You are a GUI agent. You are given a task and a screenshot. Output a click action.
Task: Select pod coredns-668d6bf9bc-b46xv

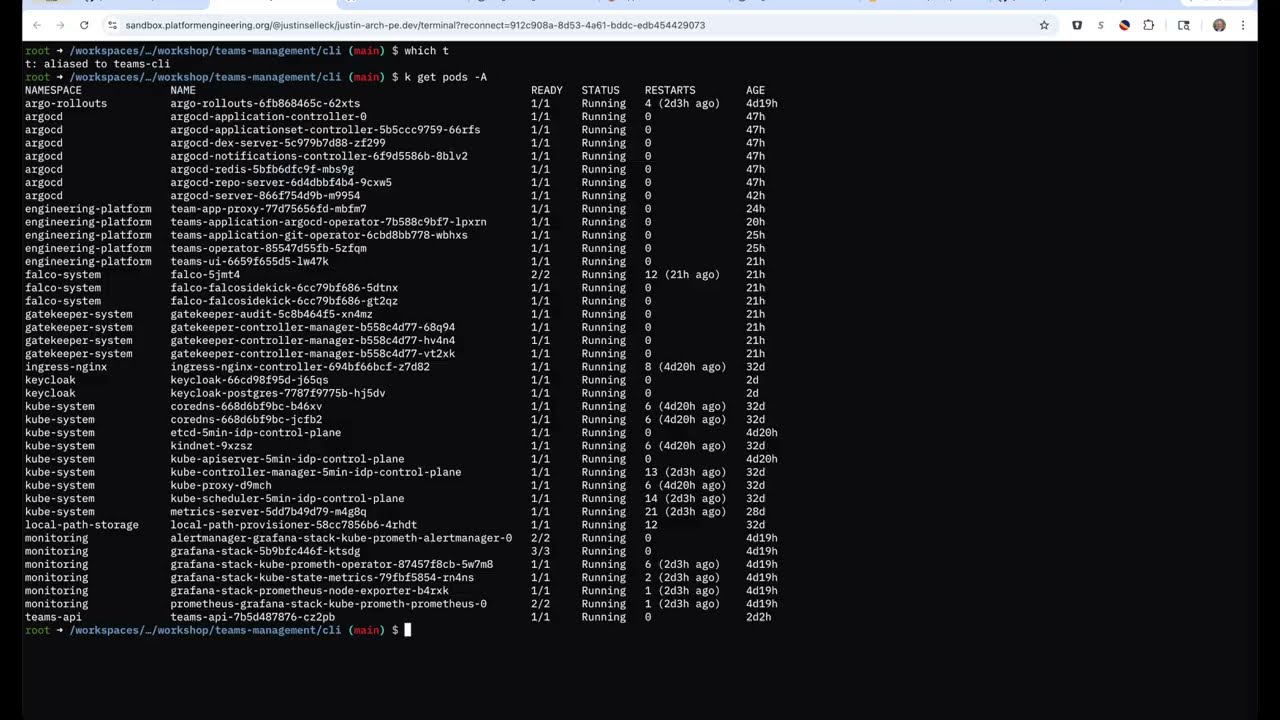[246, 406]
